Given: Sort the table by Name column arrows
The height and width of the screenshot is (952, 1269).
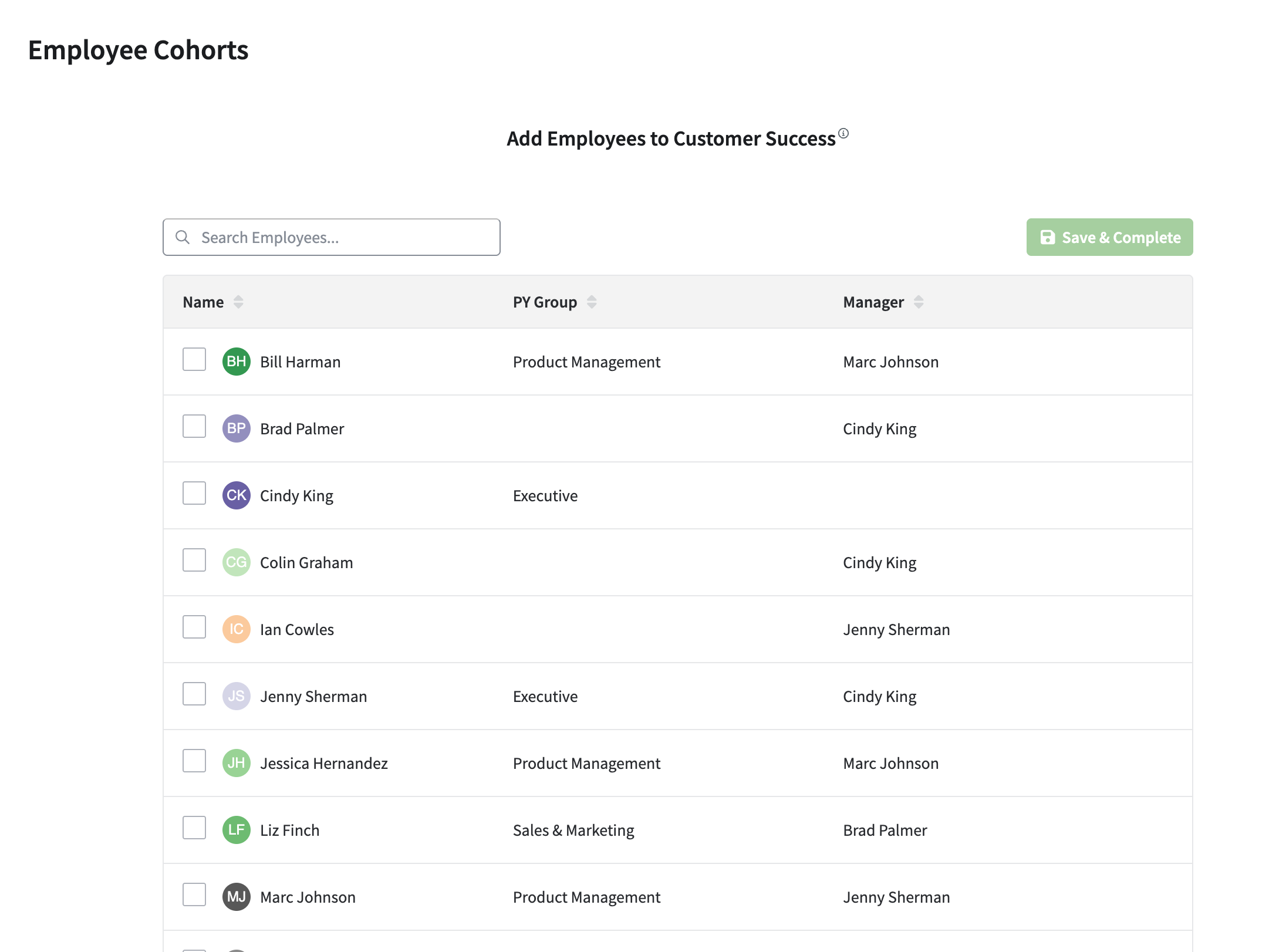Looking at the screenshot, I should [238, 302].
